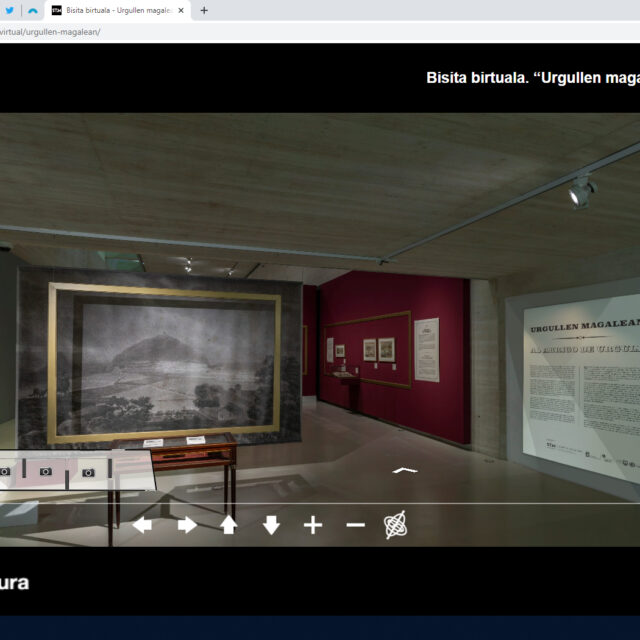The width and height of the screenshot is (640, 640).
Task: Open the rightmost camera hotspot in display case
Action: pyautogui.click(x=88, y=472)
